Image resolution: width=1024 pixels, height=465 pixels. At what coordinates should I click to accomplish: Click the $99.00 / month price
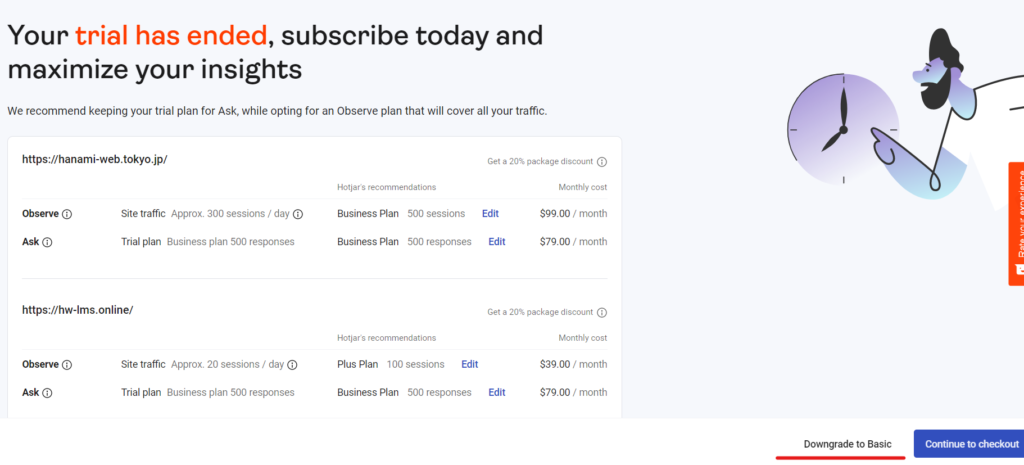(573, 214)
